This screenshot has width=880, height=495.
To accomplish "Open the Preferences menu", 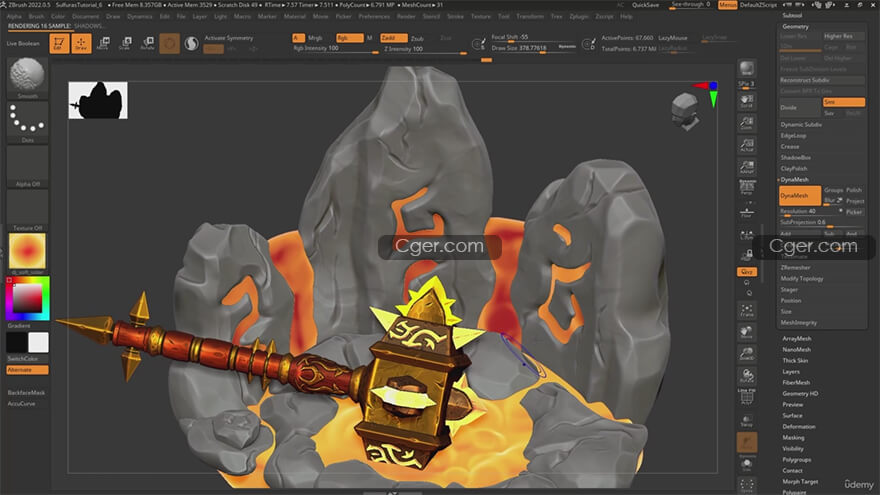I will coord(374,16).
